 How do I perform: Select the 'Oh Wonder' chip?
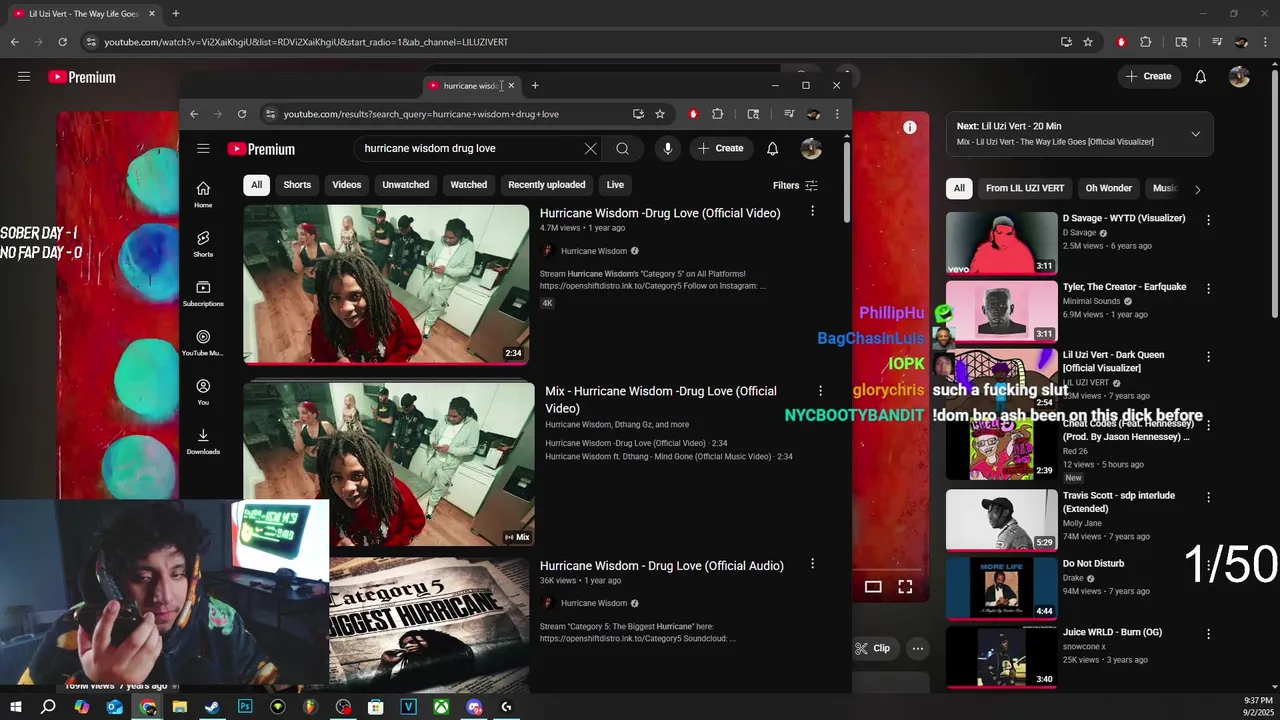tap(1108, 188)
